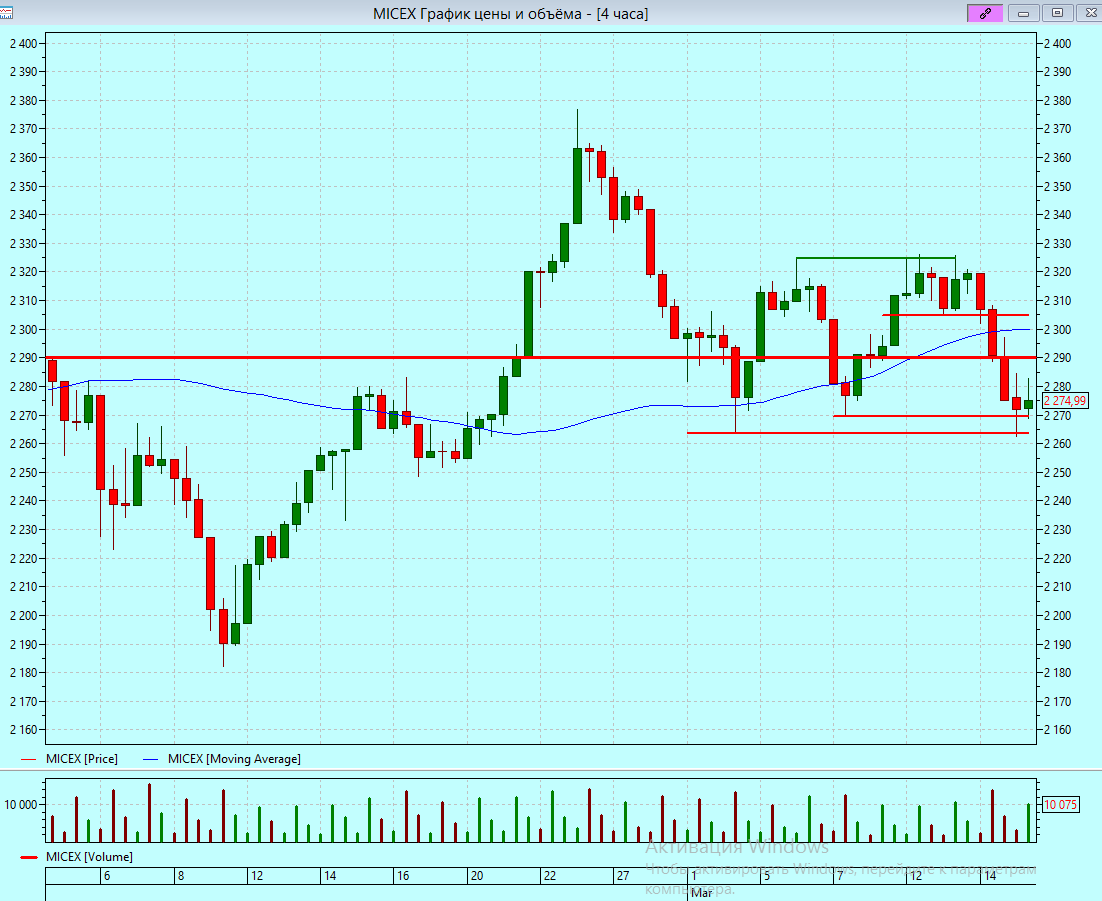The image size is (1102, 901).
Task: Click date label 22 on time axis
Action: click(550, 876)
